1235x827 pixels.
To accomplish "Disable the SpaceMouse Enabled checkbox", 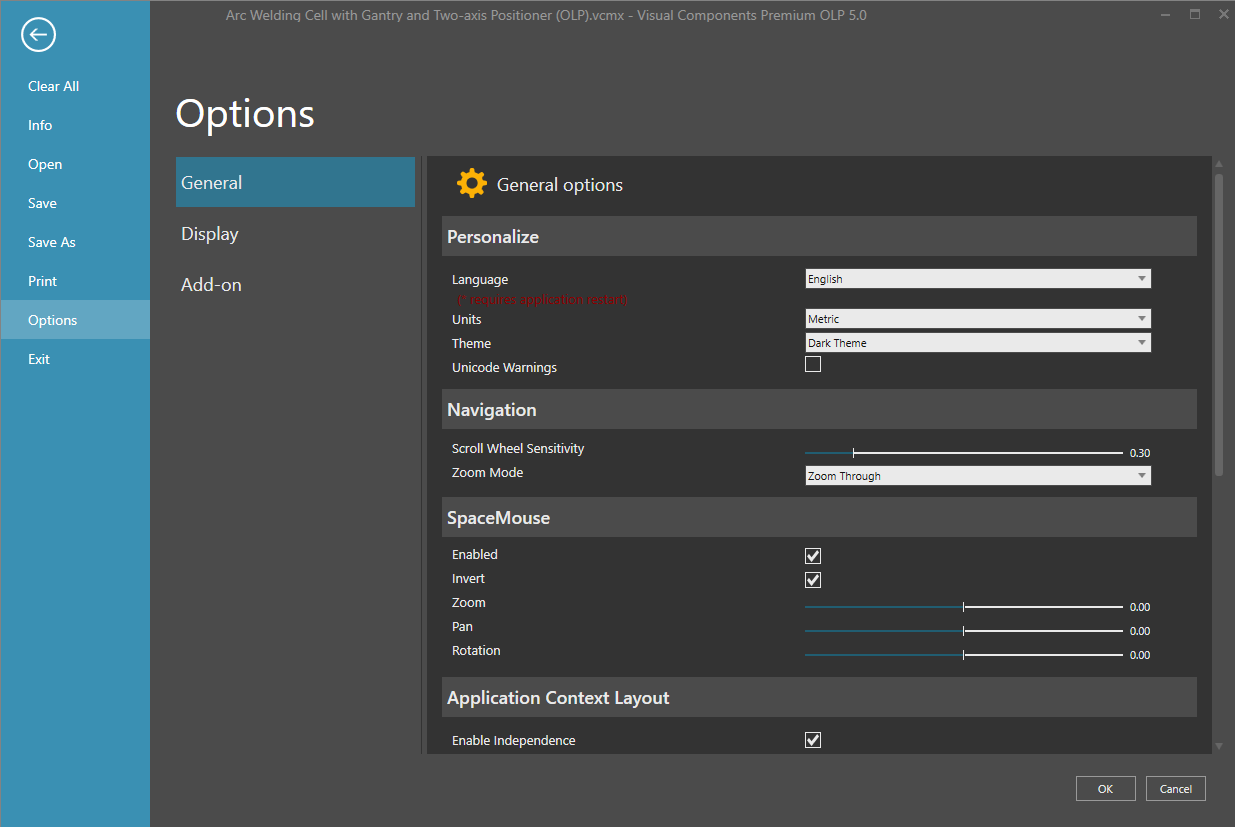I will 813,556.
